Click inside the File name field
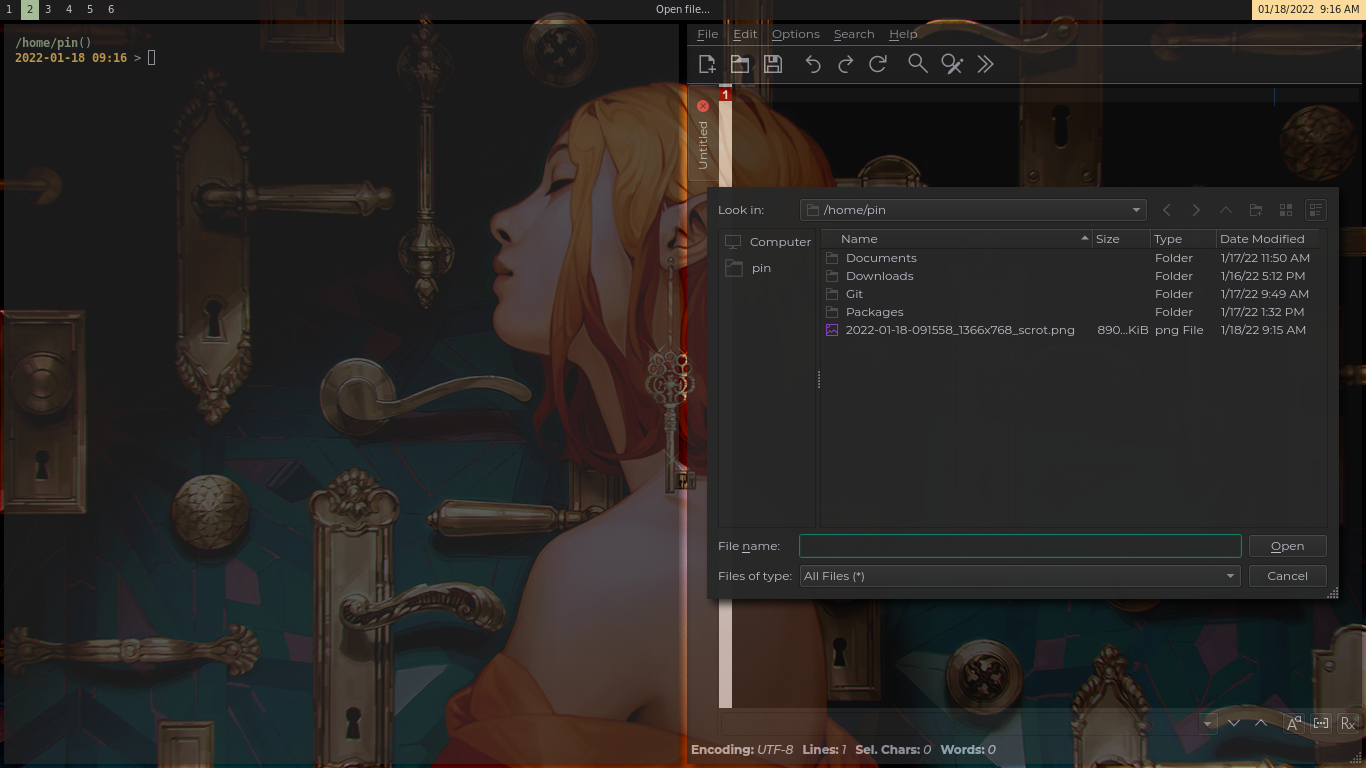The height and width of the screenshot is (768, 1366). point(1019,545)
